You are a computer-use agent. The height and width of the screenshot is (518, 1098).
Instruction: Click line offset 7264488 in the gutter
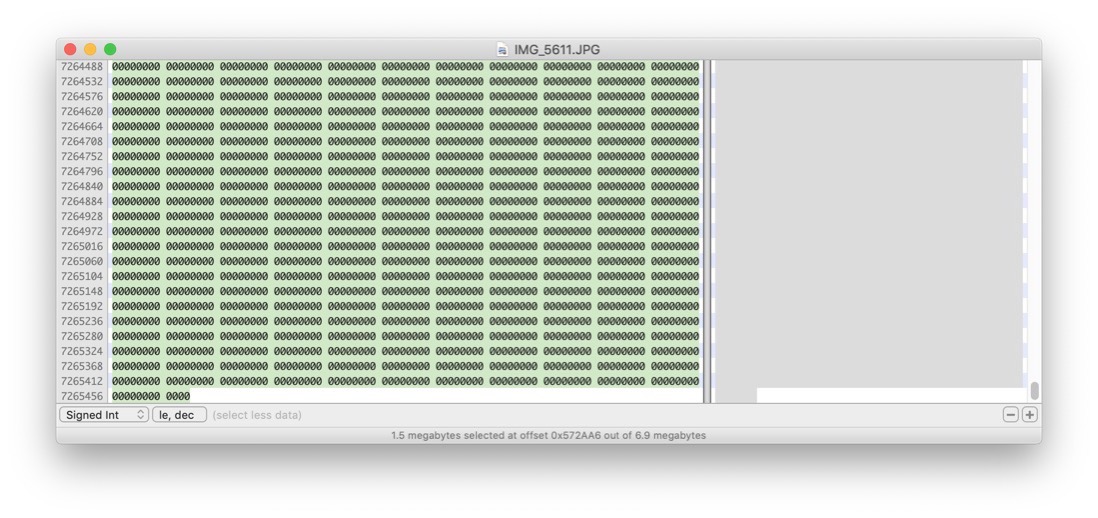point(81,67)
